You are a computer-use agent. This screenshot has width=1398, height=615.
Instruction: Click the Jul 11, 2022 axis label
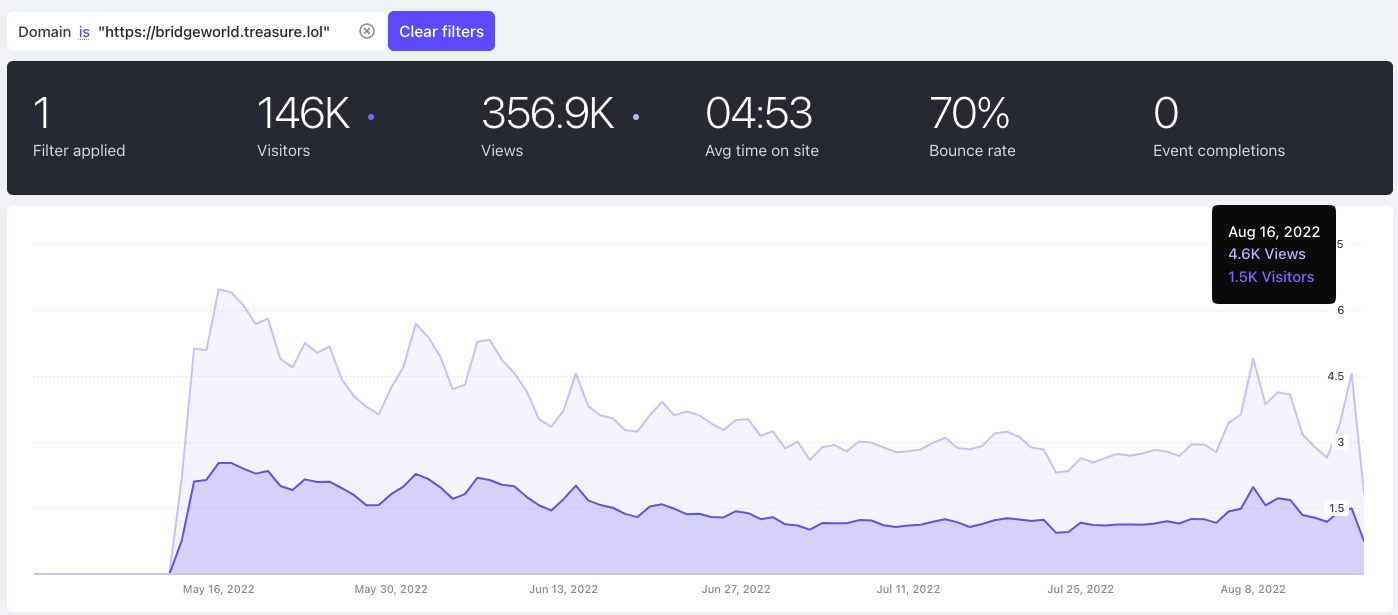click(x=909, y=589)
